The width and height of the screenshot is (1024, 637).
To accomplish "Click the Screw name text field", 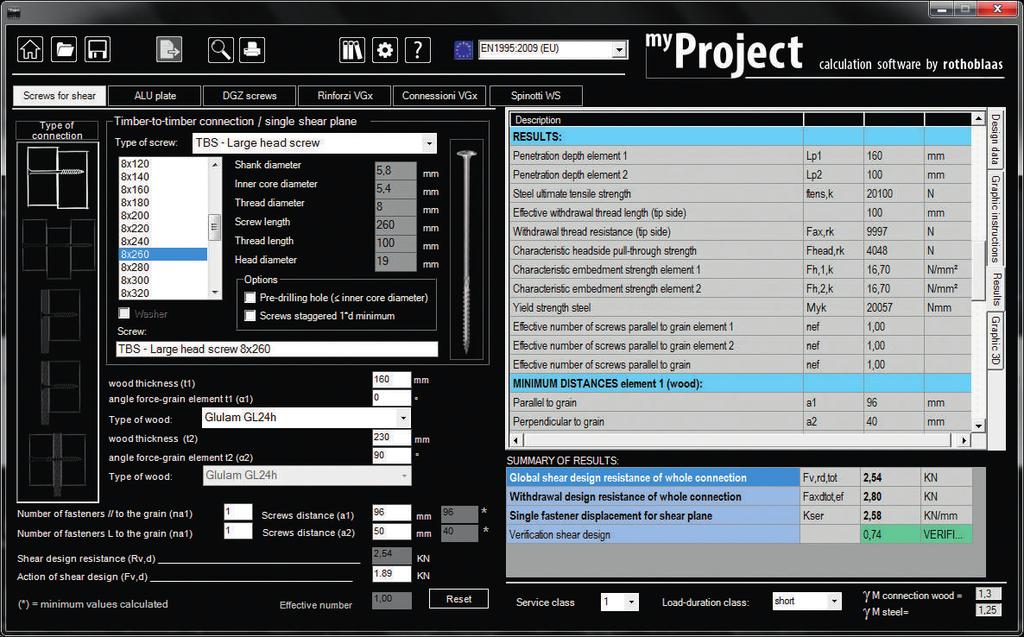I will [x=277, y=349].
